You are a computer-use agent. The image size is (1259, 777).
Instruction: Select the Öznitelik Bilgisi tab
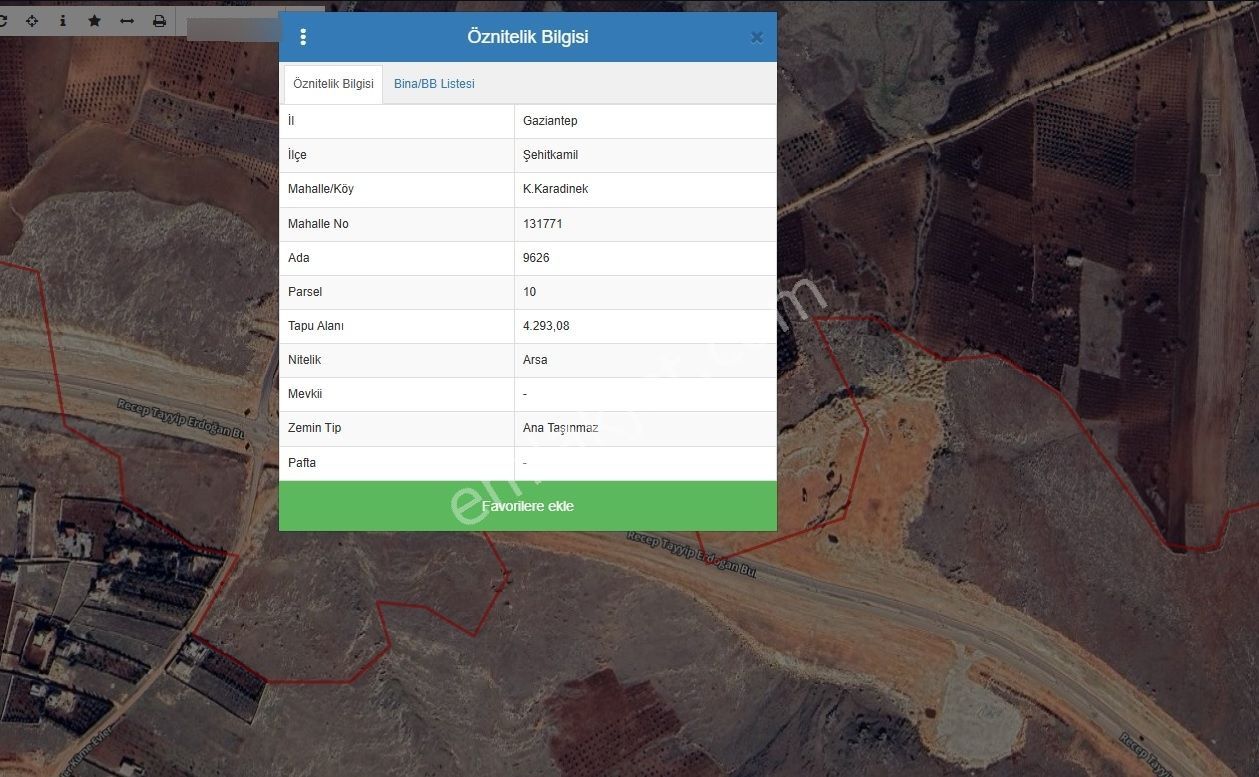333,84
